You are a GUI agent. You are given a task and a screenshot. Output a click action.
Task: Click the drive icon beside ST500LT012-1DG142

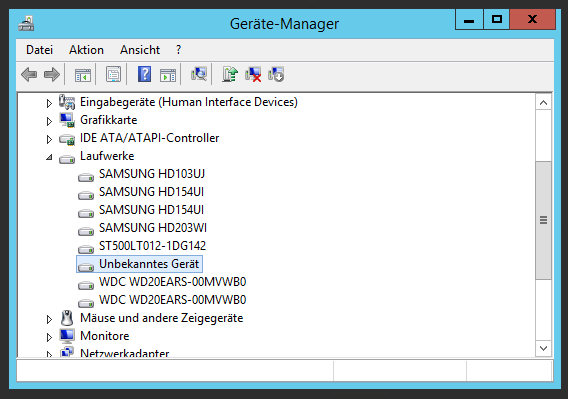[x=86, y=249]
